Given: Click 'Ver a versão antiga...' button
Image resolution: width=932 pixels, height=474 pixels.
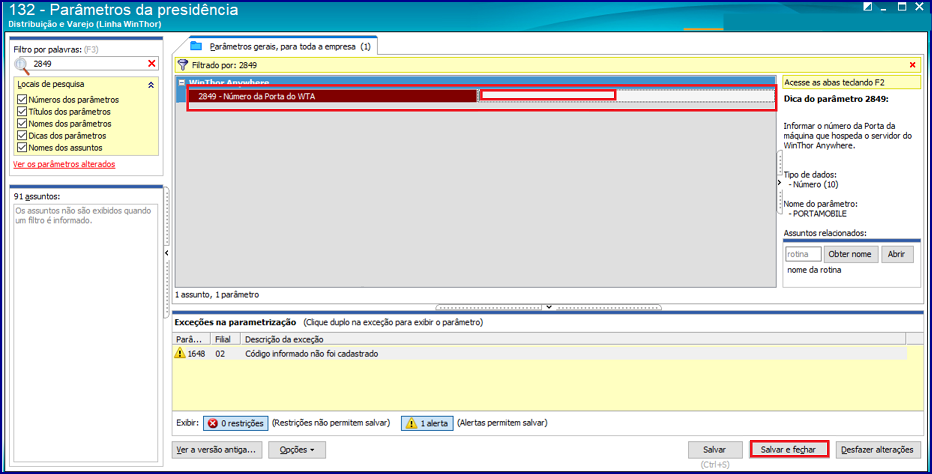Looking at the screenshot, I should pos(218,450).
